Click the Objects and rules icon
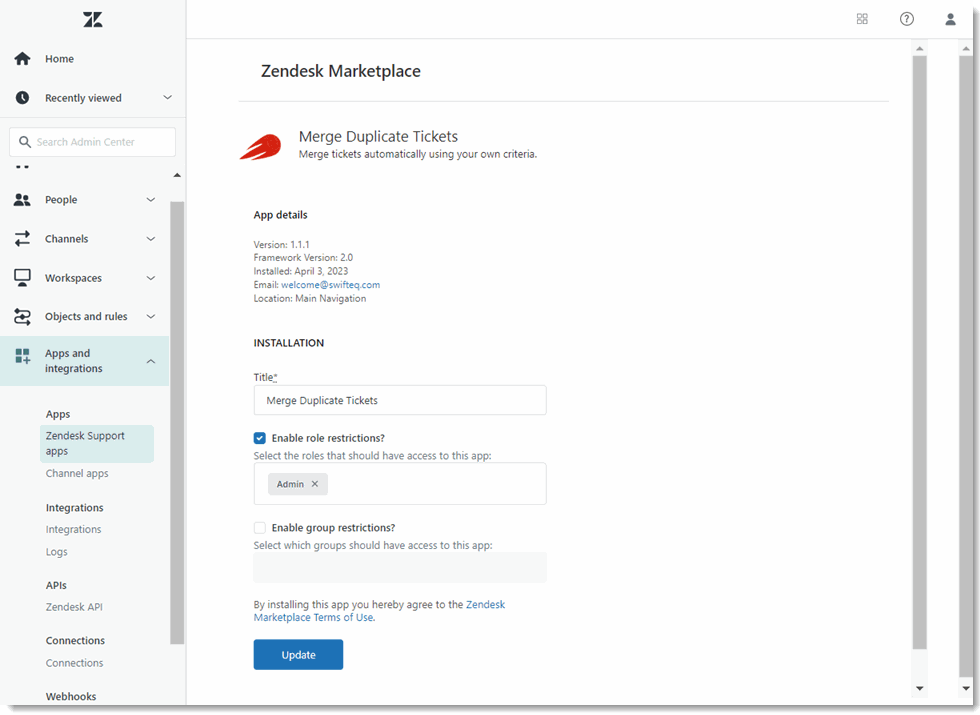 [x=22, y=317]
